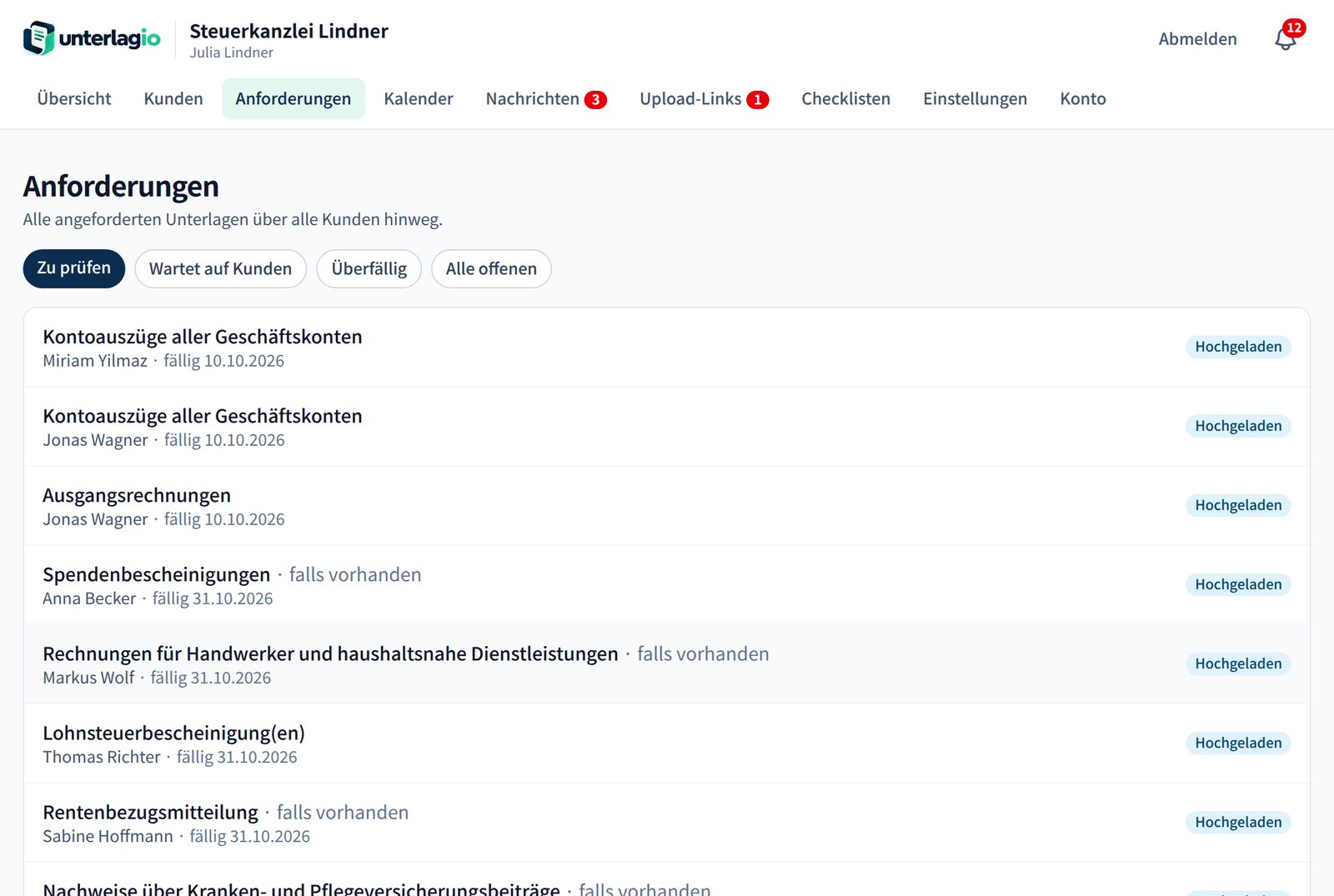Open Thomas Richter's Lohnsteuerbescheinigung(en) request
Viewport: 1334px width, 896px height.
click(x=667, y=743)
